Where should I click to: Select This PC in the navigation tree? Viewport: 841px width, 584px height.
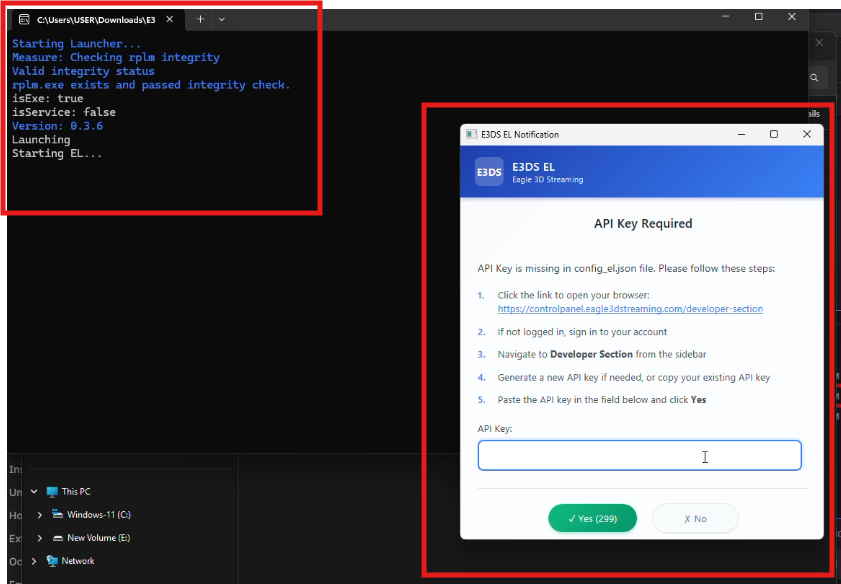point(76,491)
